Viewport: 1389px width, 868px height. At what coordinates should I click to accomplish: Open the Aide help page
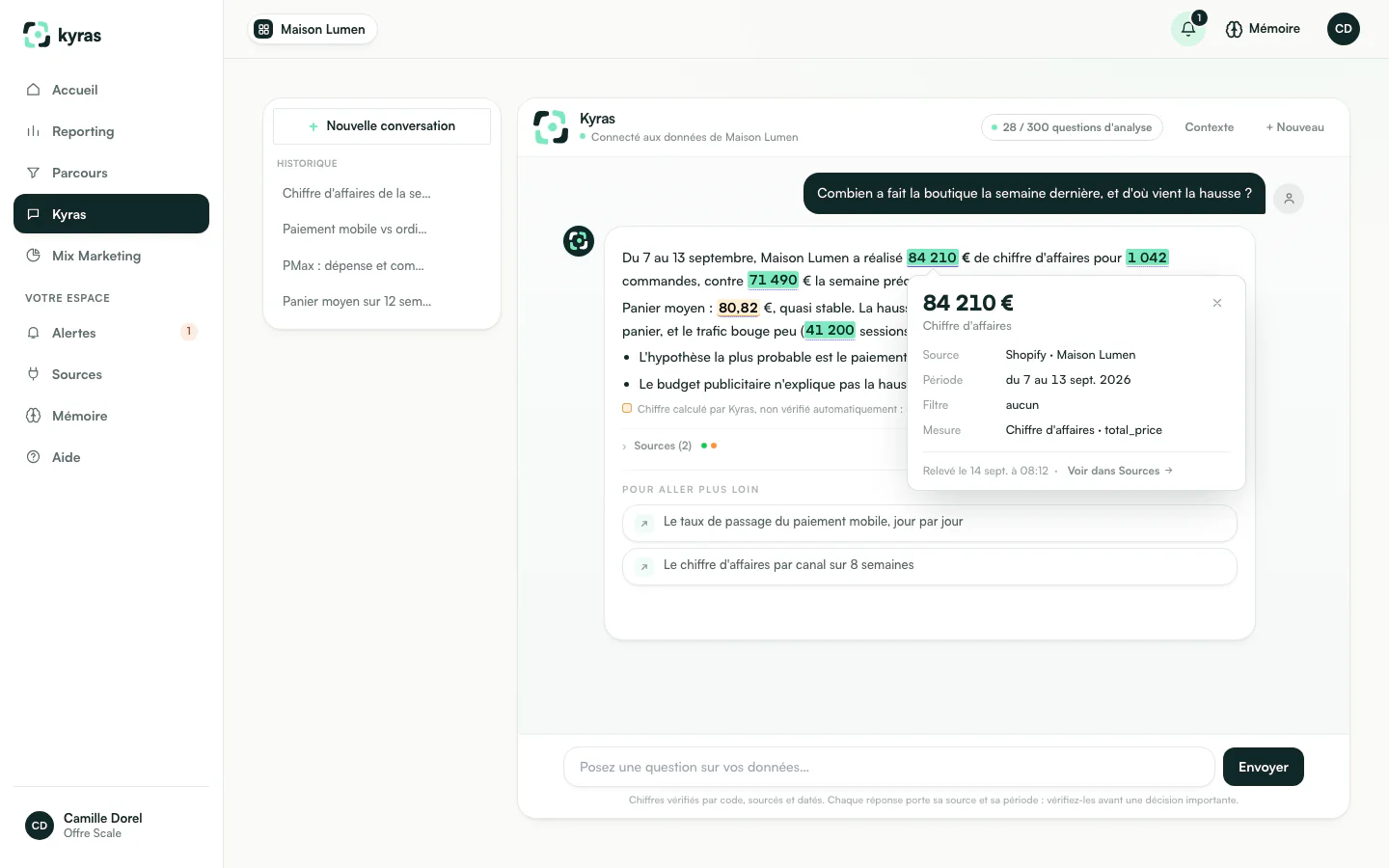(x=111, y=457)
